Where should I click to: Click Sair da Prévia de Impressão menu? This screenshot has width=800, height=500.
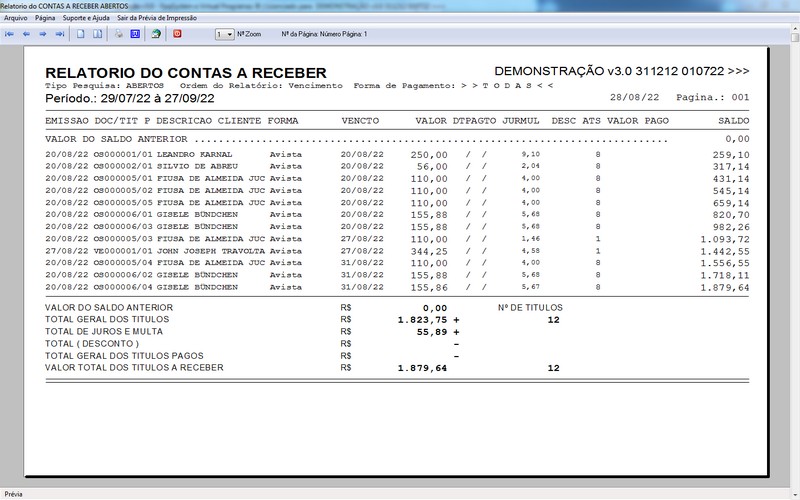pyautogui.click(x=157, y=18)
